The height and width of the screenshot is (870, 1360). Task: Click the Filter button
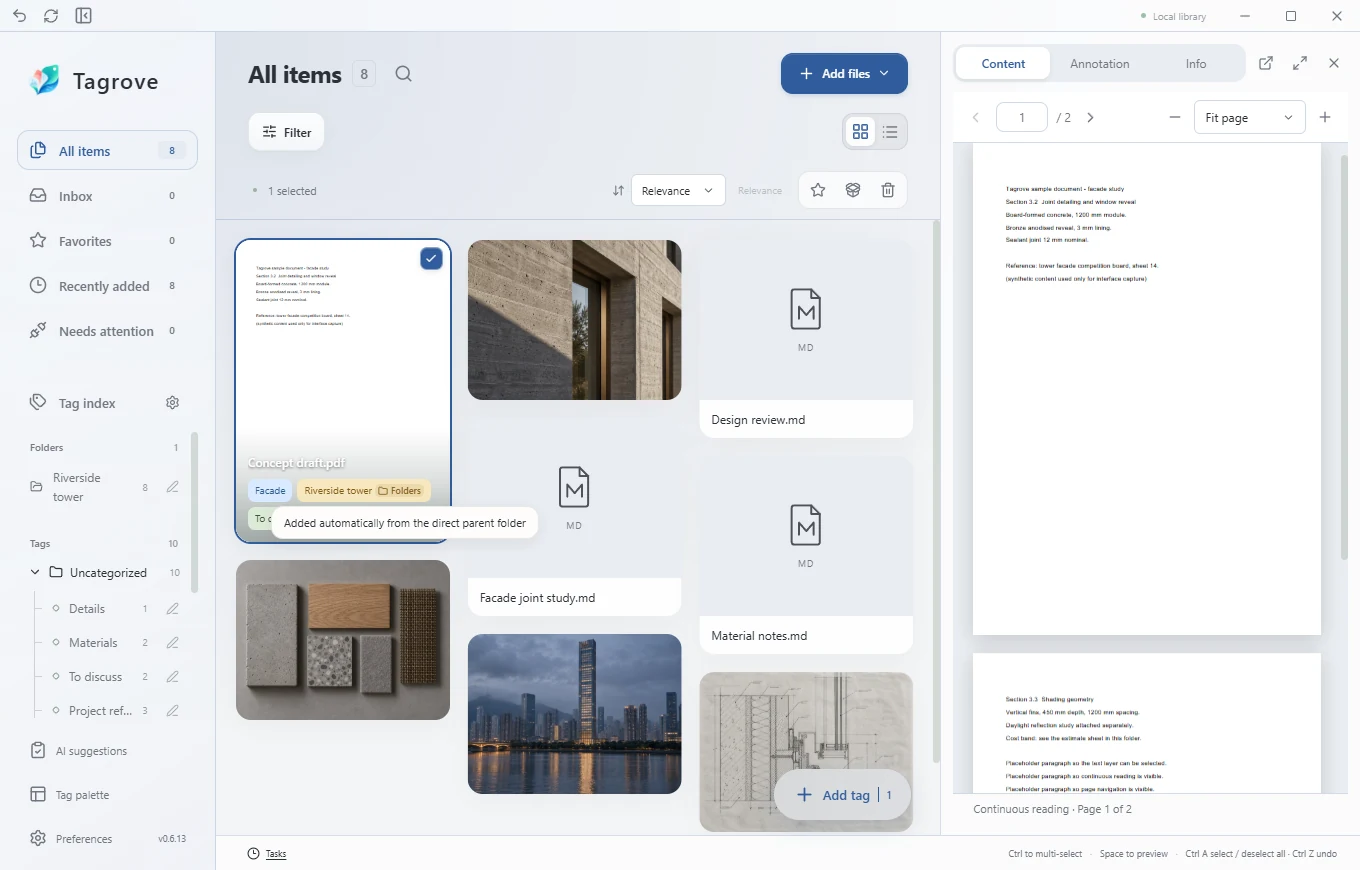(x=286, y=132)
